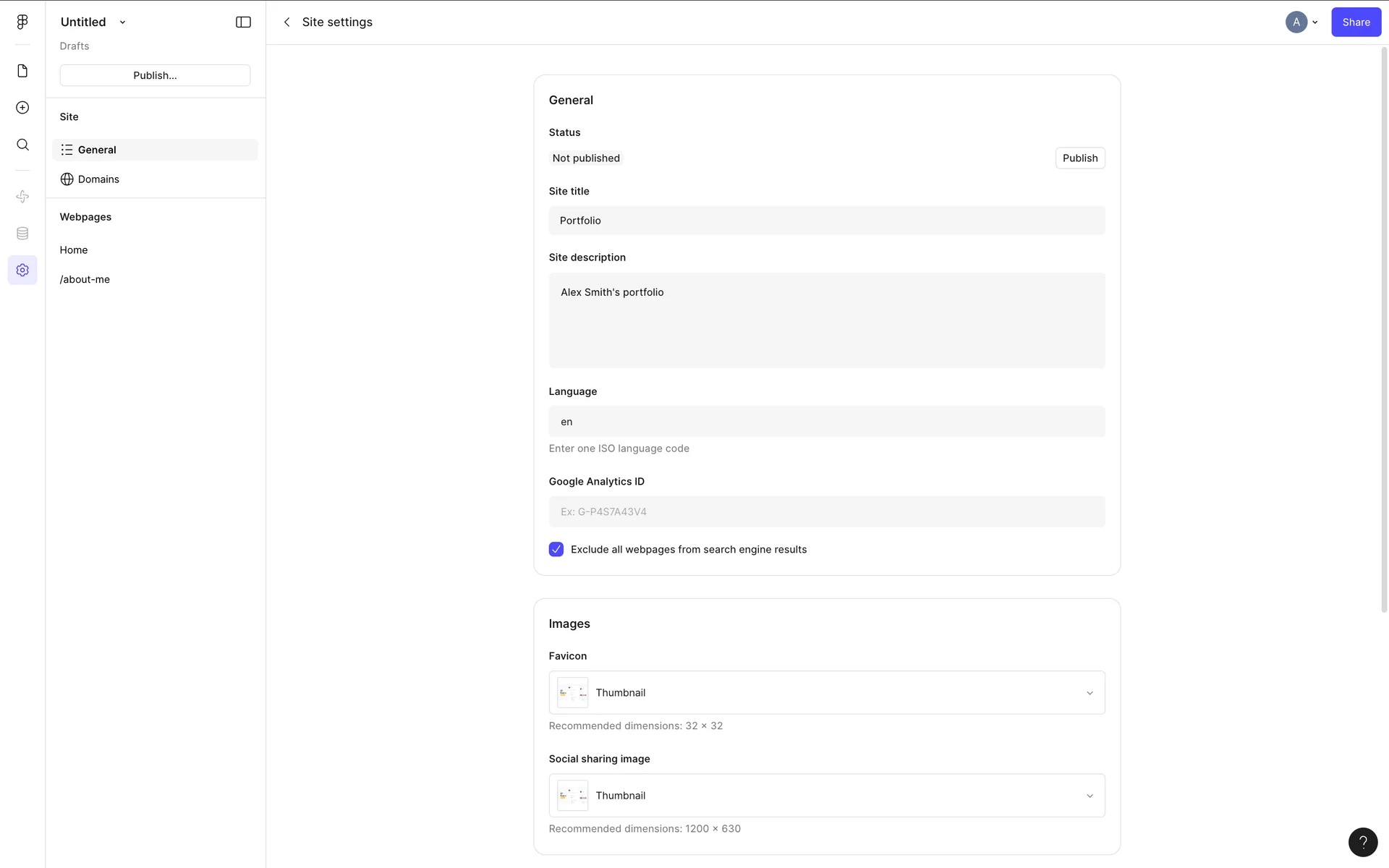Click the Google Analytics ID field

[x=826, y=511]
